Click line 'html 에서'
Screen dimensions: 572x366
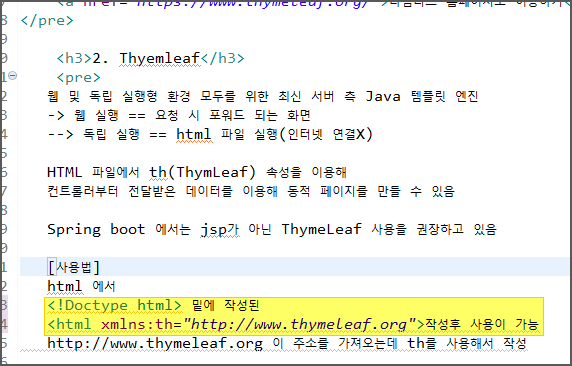(81, 286)
